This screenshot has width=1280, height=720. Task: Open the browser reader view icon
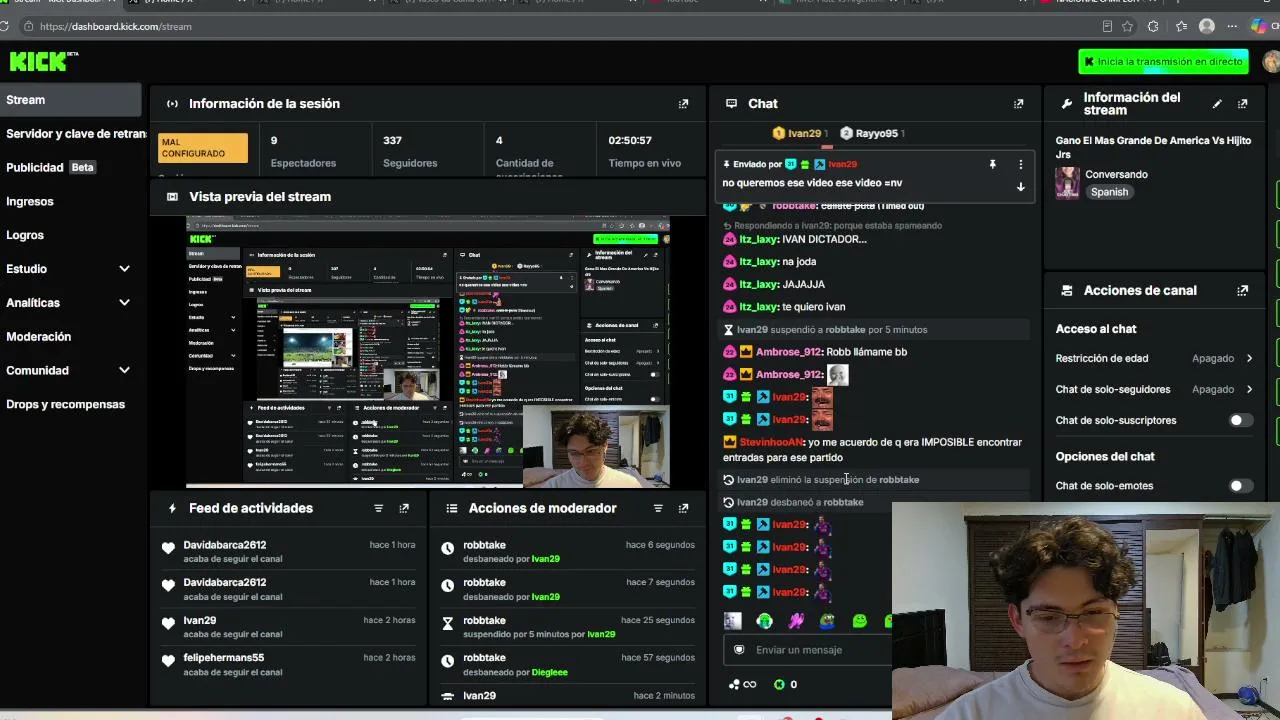coord(1107,27)
